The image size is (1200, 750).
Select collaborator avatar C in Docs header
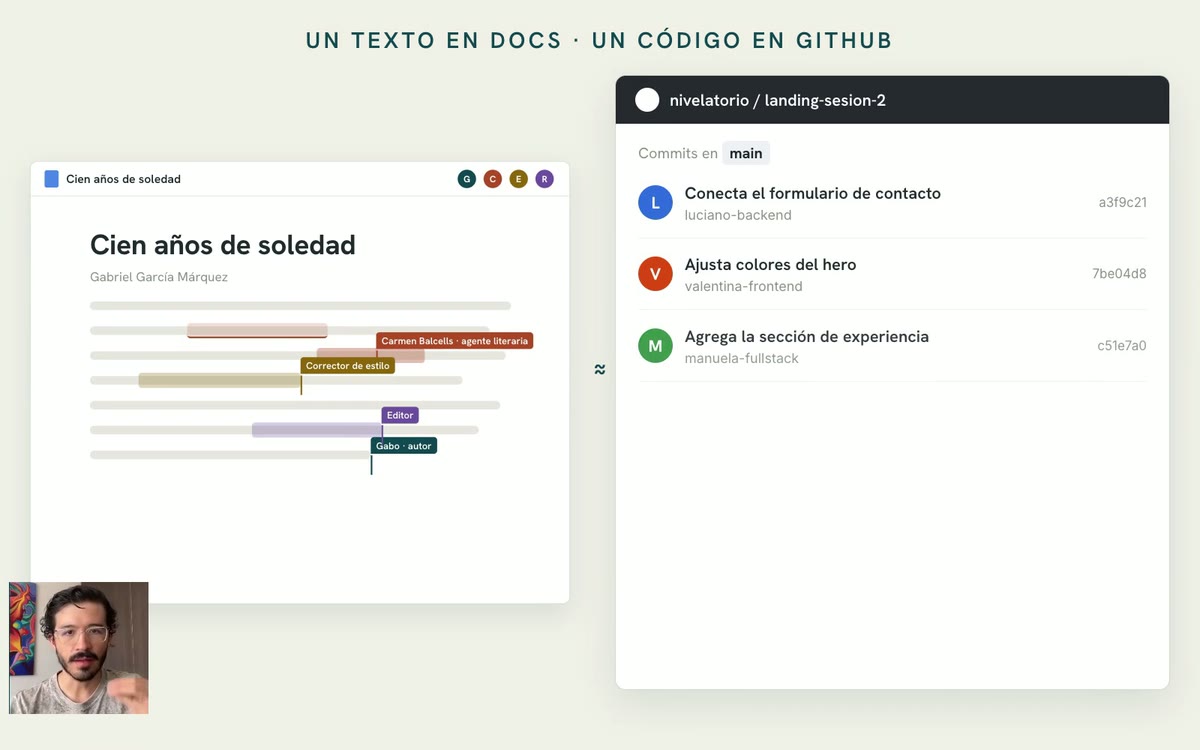pyautogui.click(x=492, y=179)
